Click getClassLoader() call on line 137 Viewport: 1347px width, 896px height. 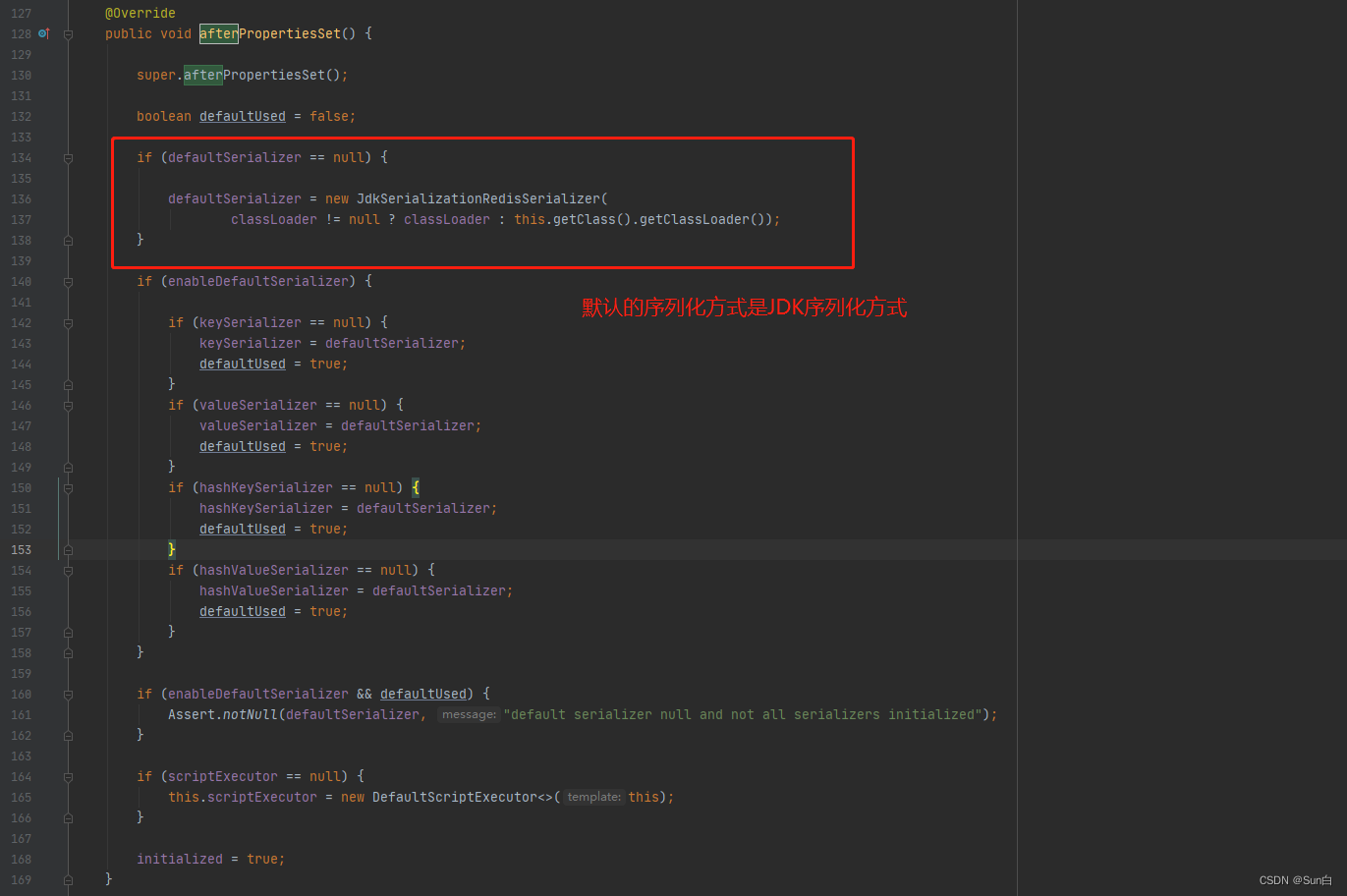tap(702, 219)
